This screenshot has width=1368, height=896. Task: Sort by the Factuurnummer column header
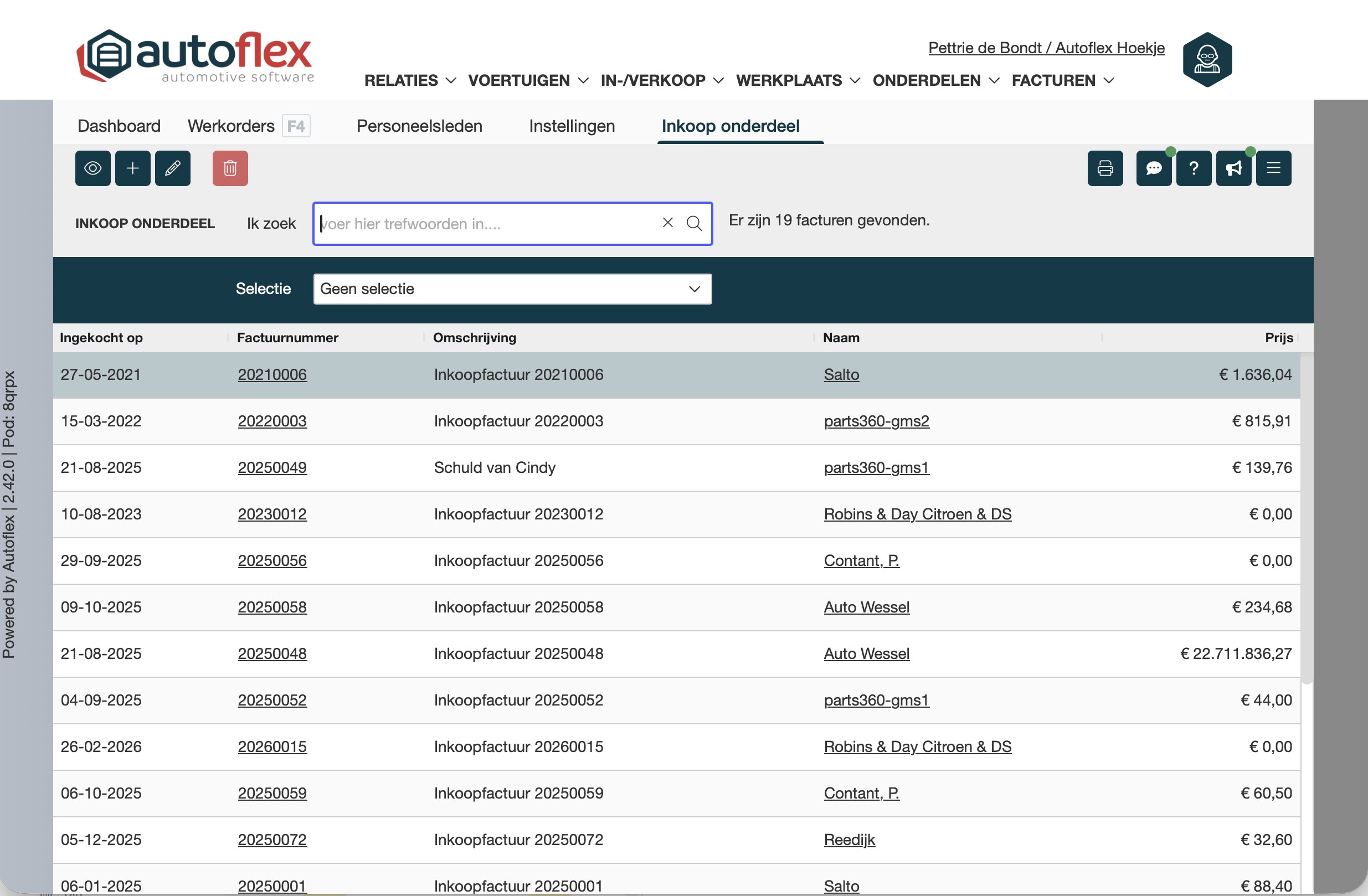coord(287,338)
